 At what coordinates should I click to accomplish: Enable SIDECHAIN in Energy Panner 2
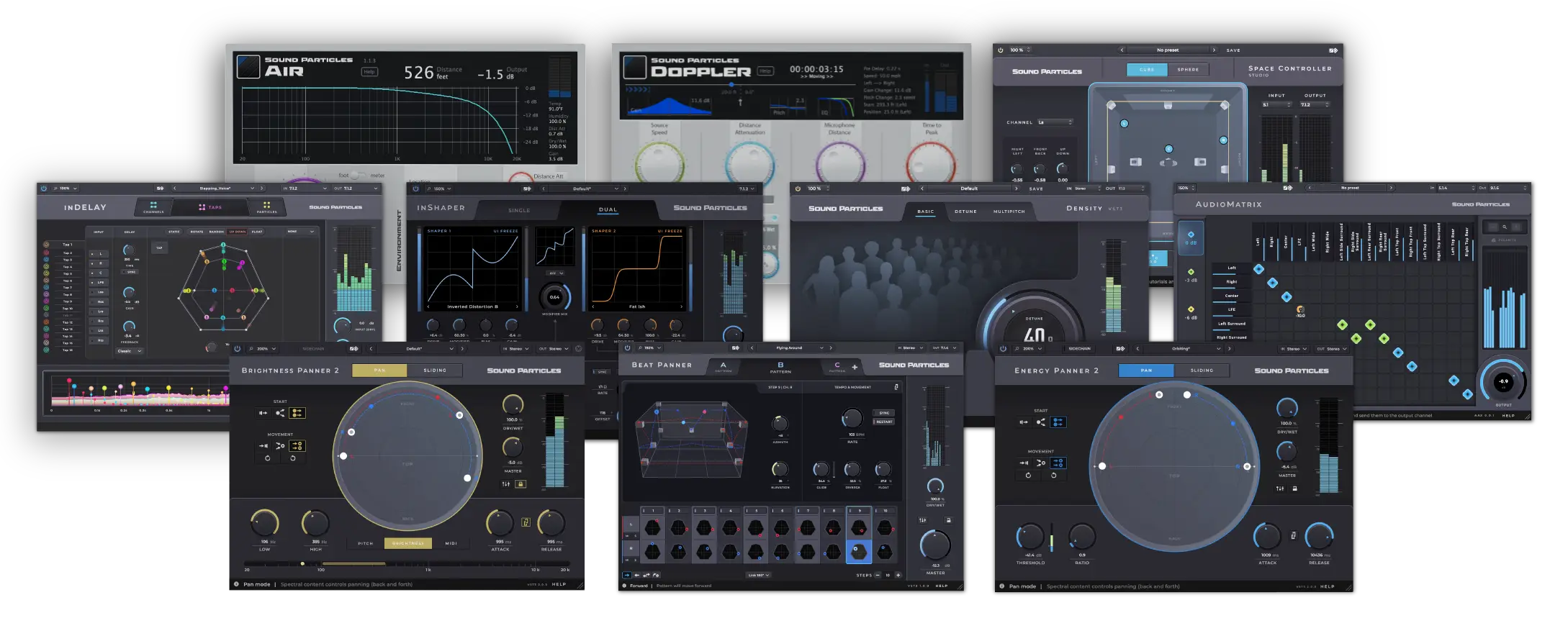coord(1079,349)
